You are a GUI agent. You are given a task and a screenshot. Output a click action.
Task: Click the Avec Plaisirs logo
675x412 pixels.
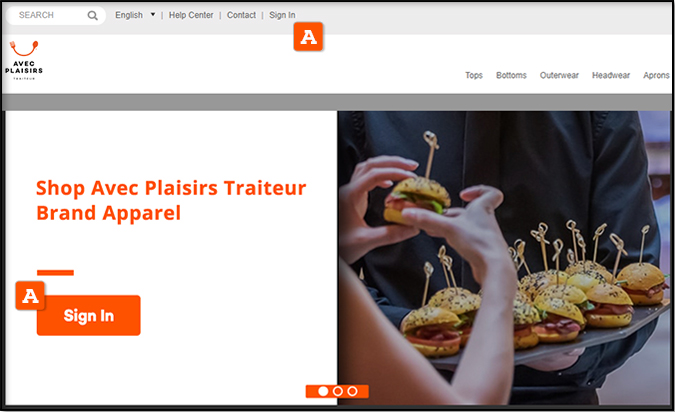tap(24, 60)
